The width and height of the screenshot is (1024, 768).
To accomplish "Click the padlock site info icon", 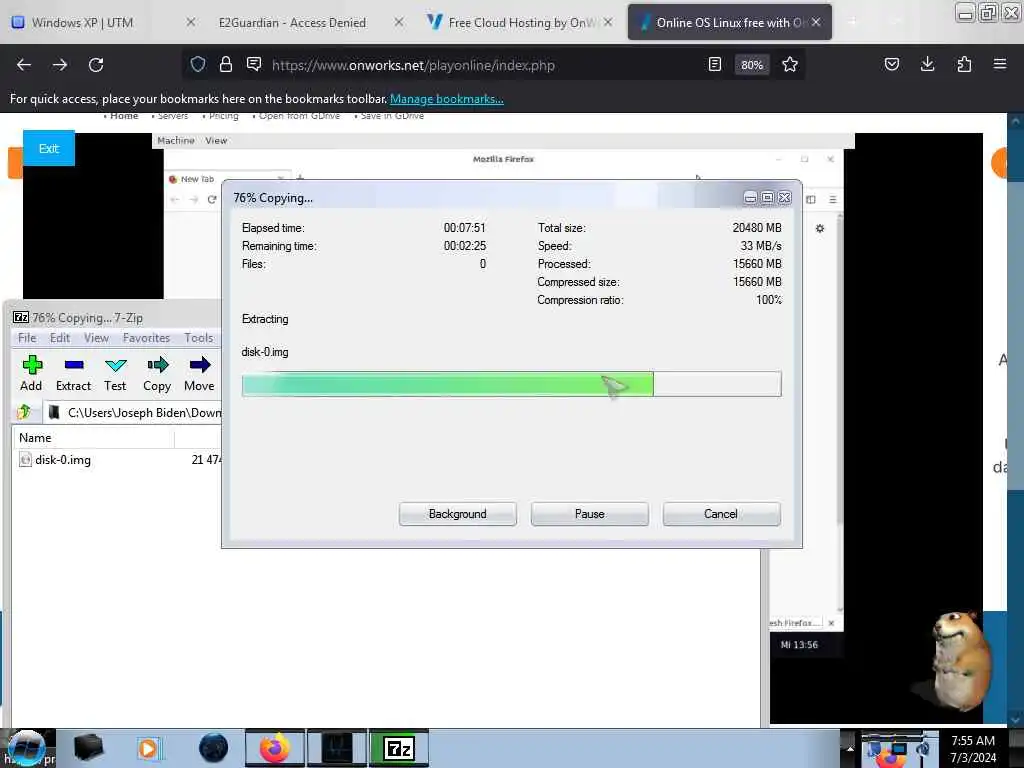I will (226, 64).
